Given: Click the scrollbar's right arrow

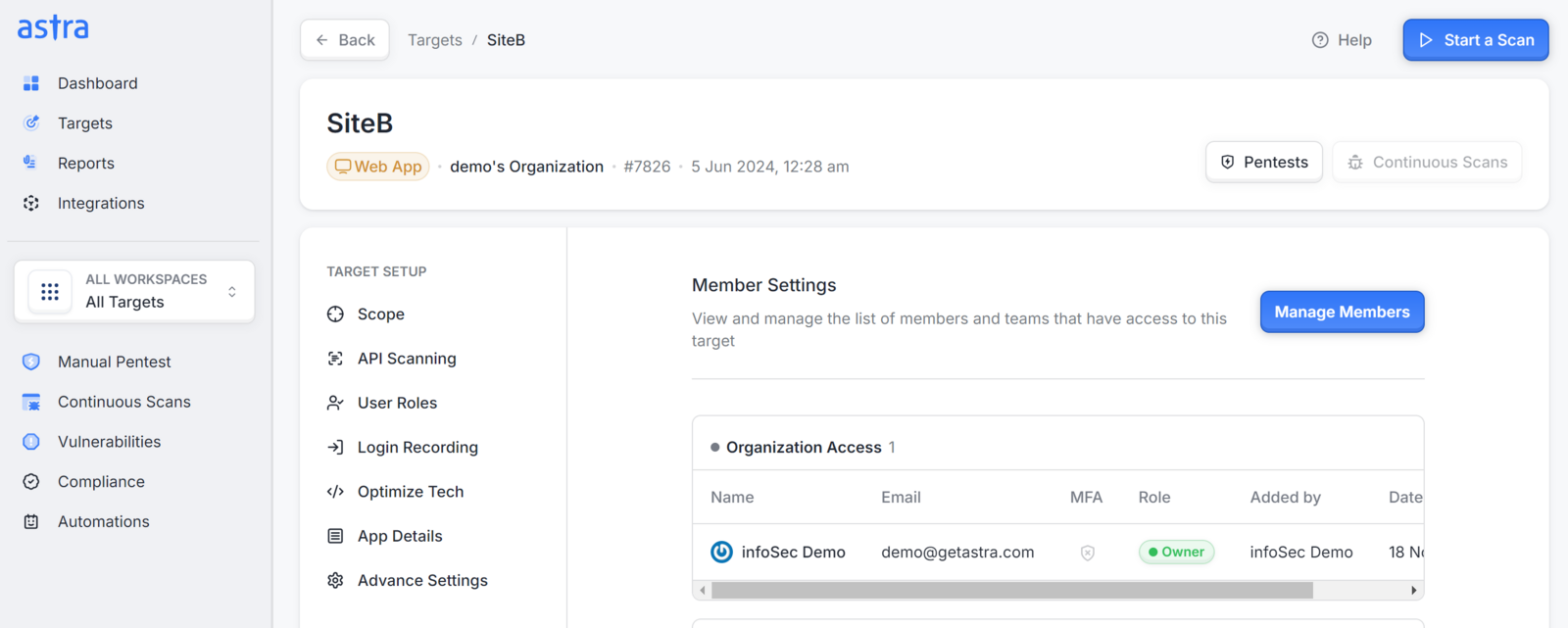Looking at the screenshot, I should [1413, 591].
